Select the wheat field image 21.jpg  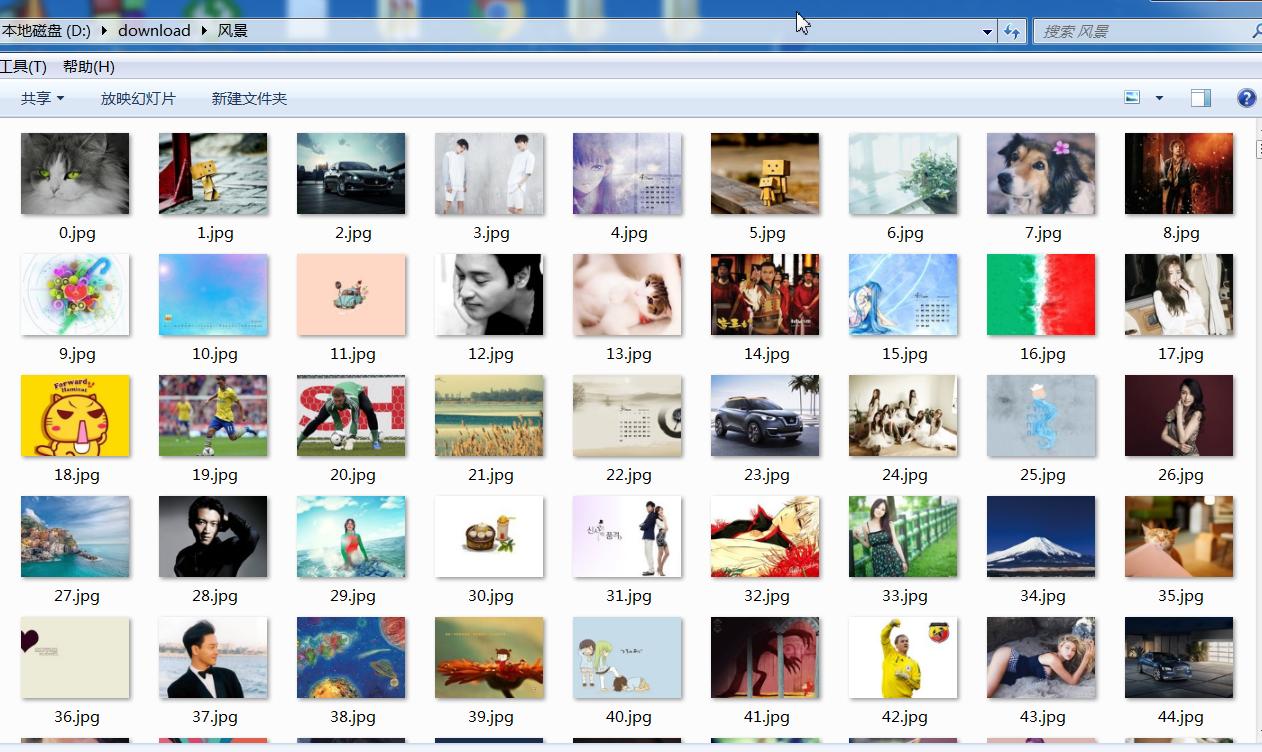[489, 416]
